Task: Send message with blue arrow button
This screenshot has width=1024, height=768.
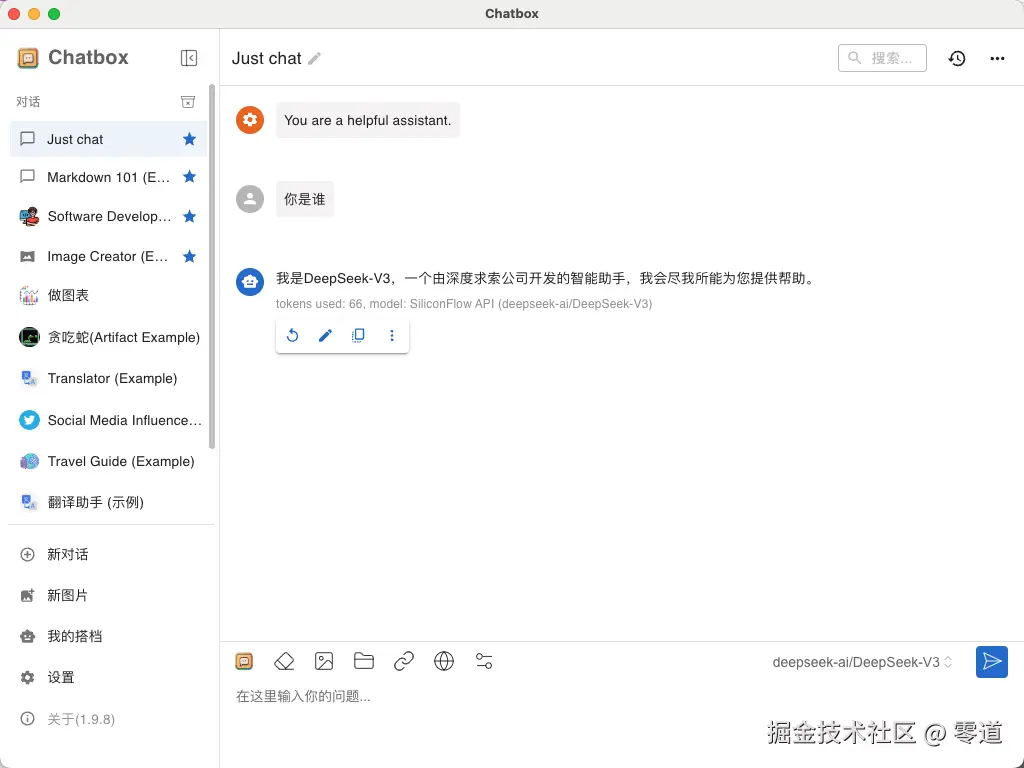Action: (x=991, y=662)
